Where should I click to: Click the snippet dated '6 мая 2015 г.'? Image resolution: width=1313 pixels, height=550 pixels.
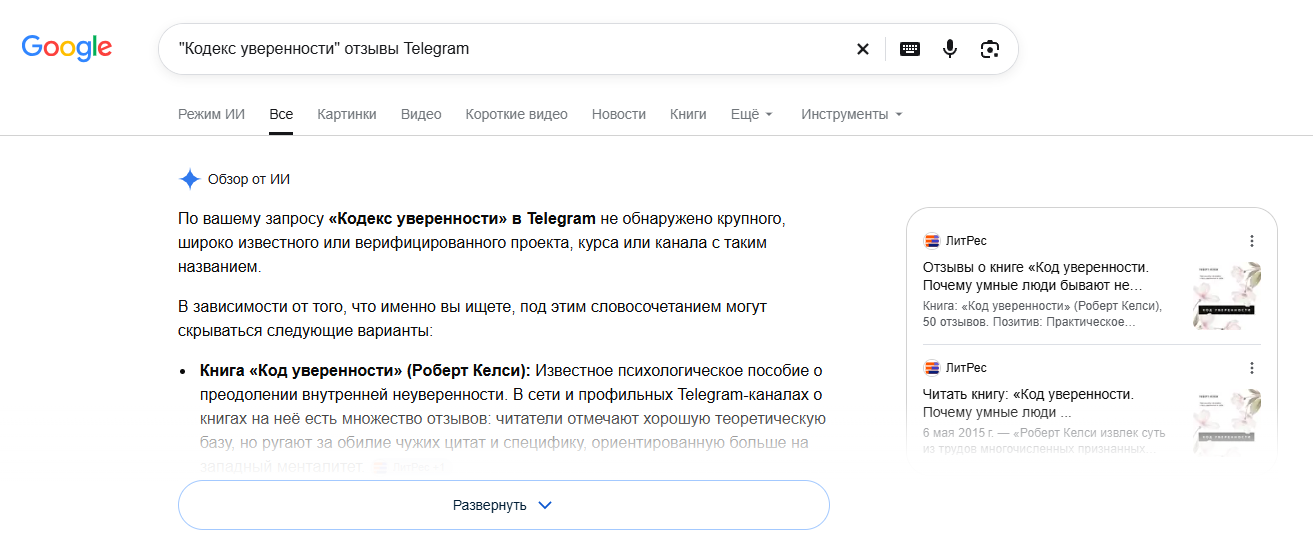(1042, 440)
